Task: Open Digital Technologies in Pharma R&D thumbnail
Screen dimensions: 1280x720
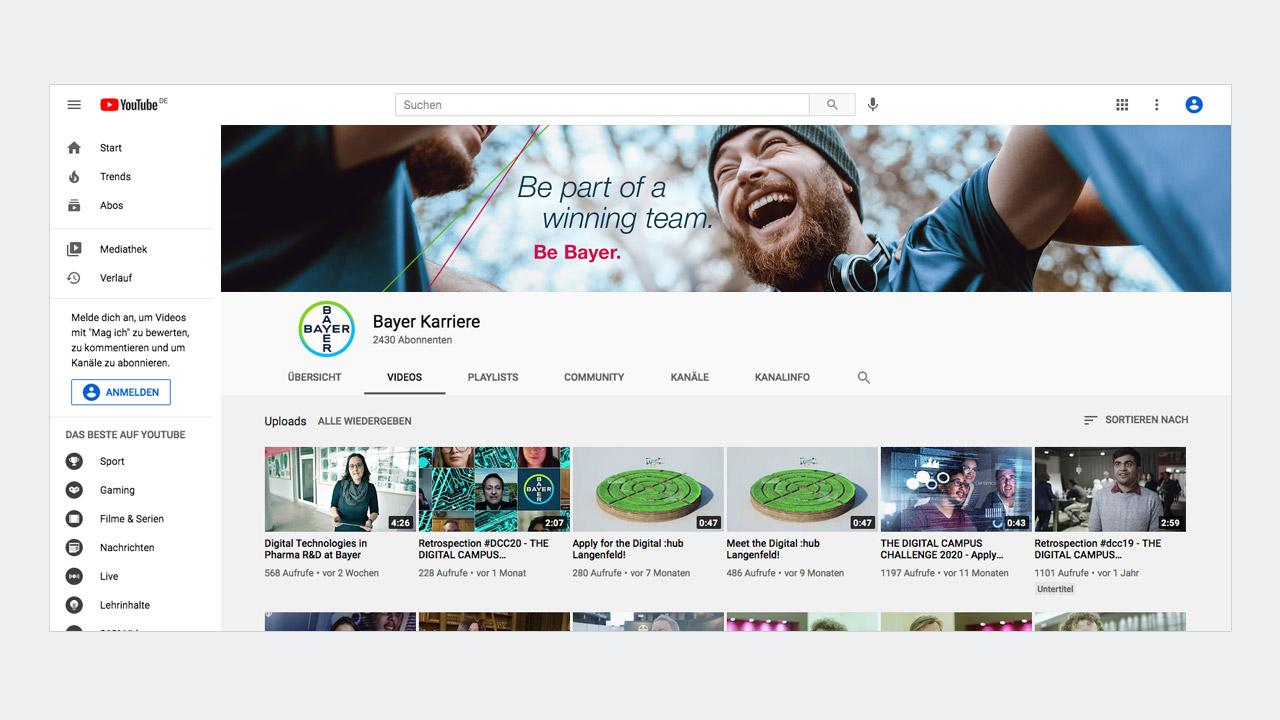Action: [340, 489]
